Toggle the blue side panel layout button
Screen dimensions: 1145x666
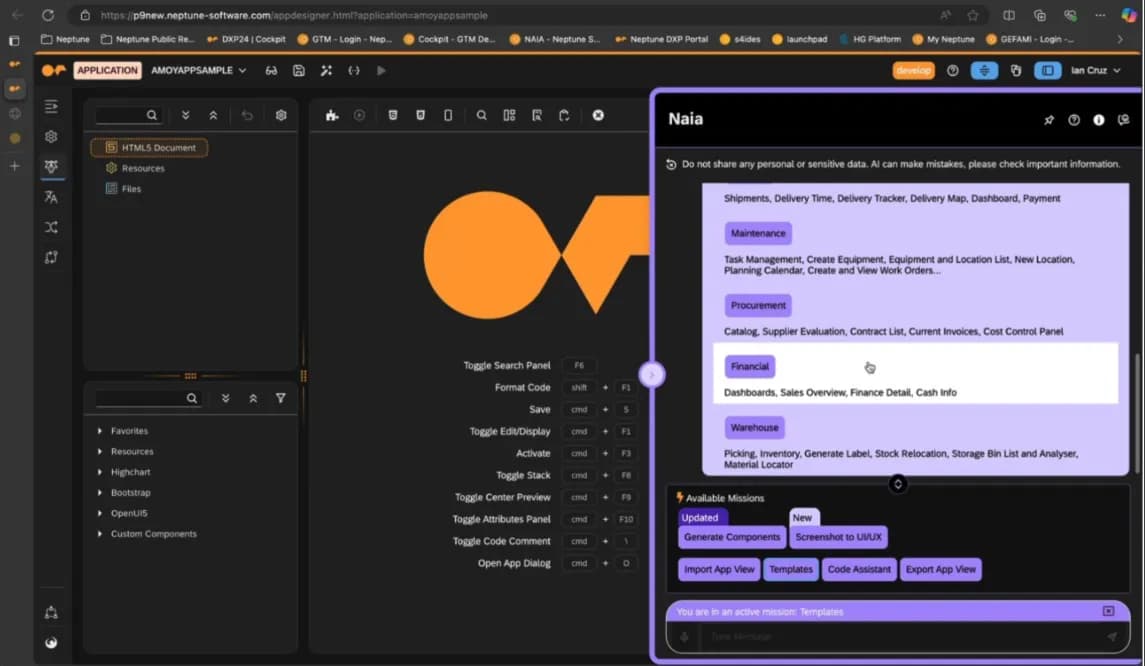click(1047, 71)
